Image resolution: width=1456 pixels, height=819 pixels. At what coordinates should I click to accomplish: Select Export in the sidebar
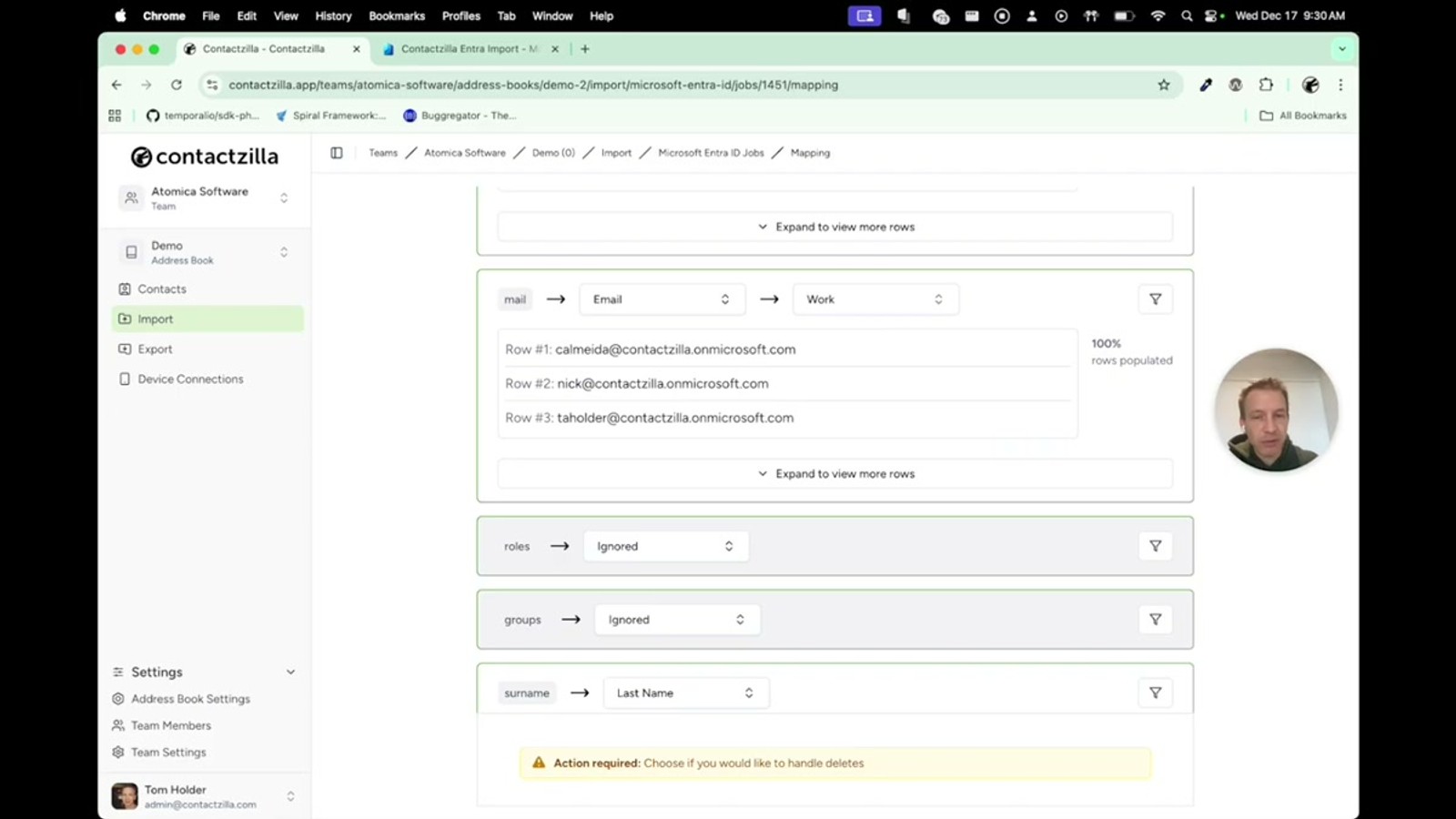point(207,349)
